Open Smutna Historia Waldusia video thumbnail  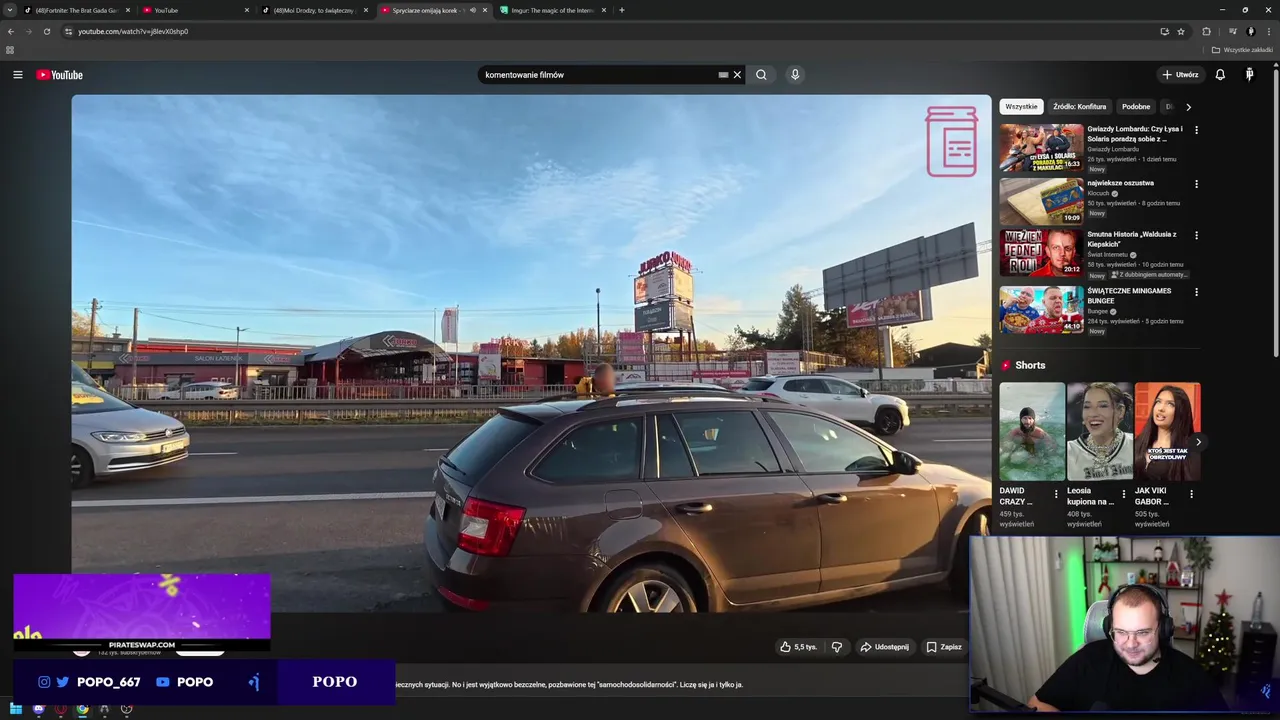tap(1041, 253)
